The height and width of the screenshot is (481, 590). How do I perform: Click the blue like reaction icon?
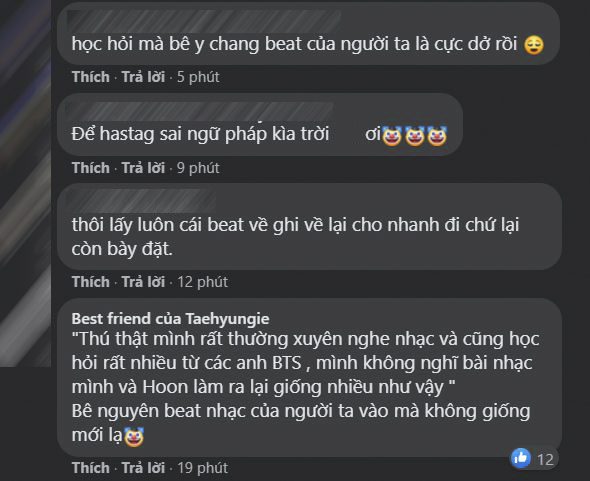(x=521, y=458)
